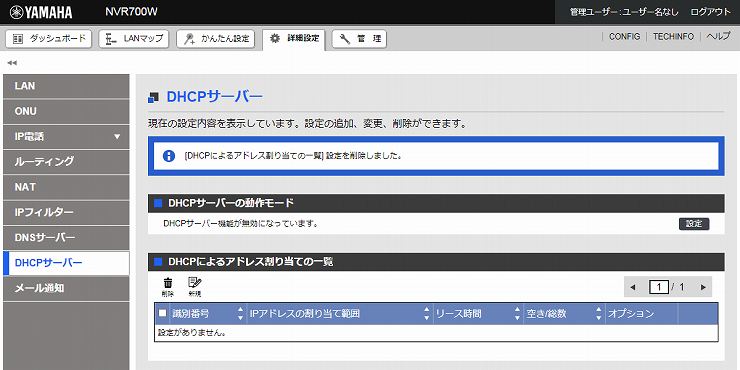Open メール通知 in the sidebar
This screenshot has height=370, width=740.
pyautogui.click(x=66, y=288)
